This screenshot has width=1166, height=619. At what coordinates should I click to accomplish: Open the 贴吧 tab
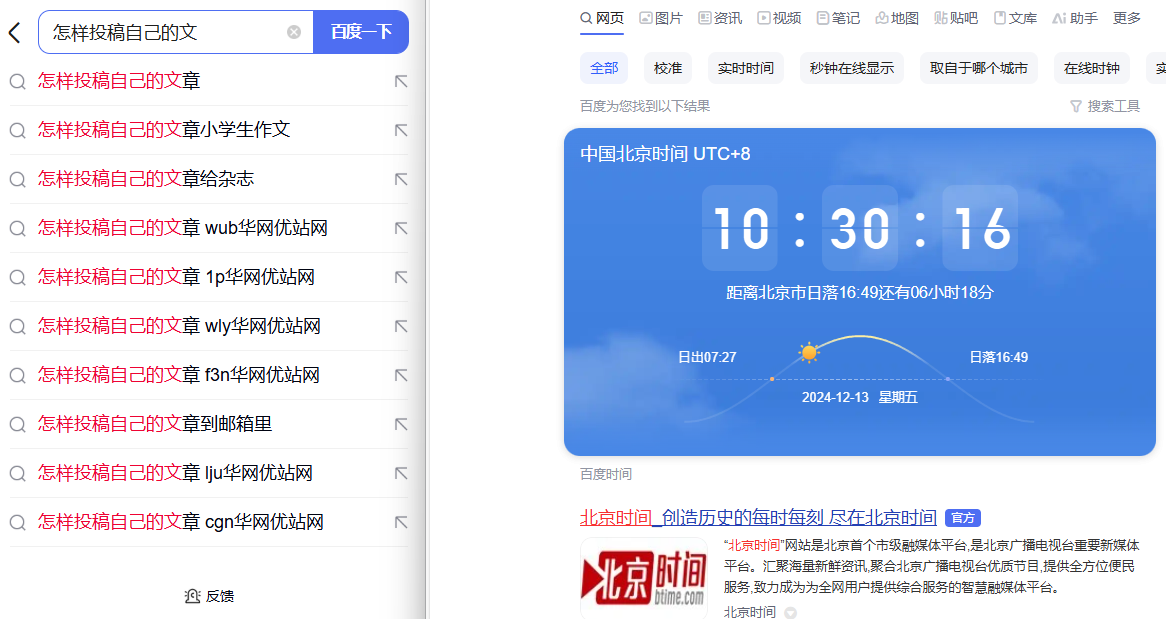point(956,18)
